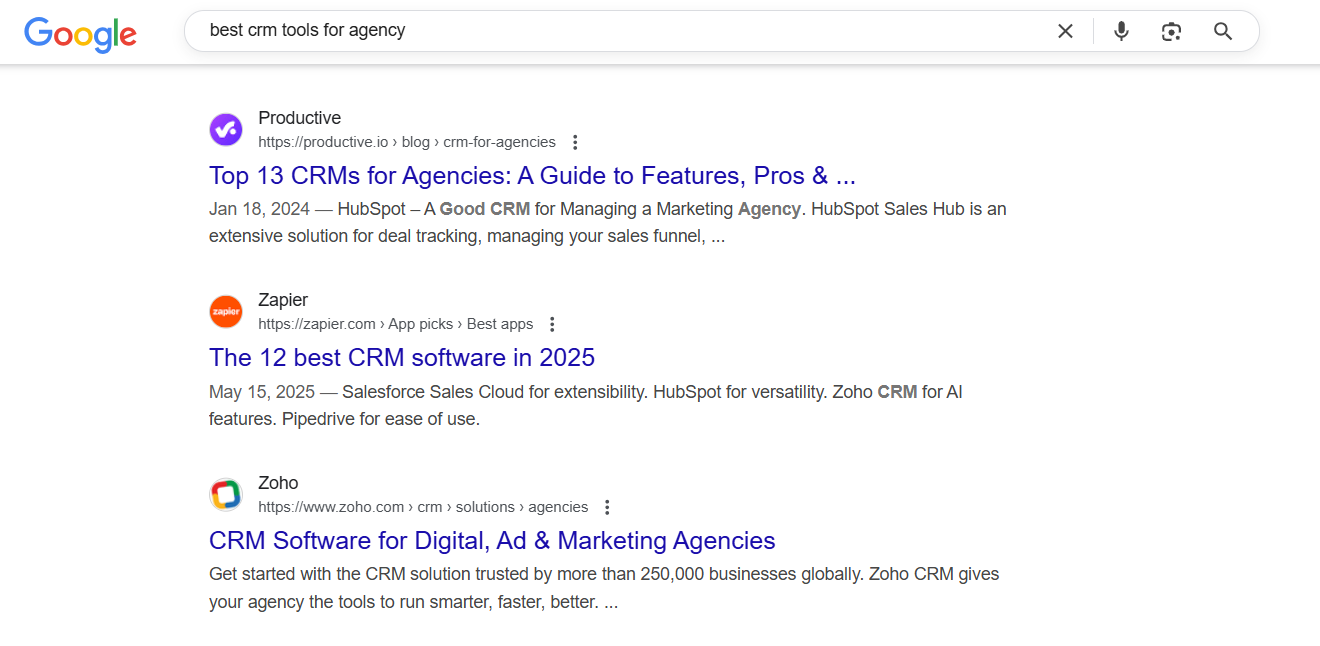
Task: Open the Top 13 CRMs for Agencies article
Action: coord(532,175)
